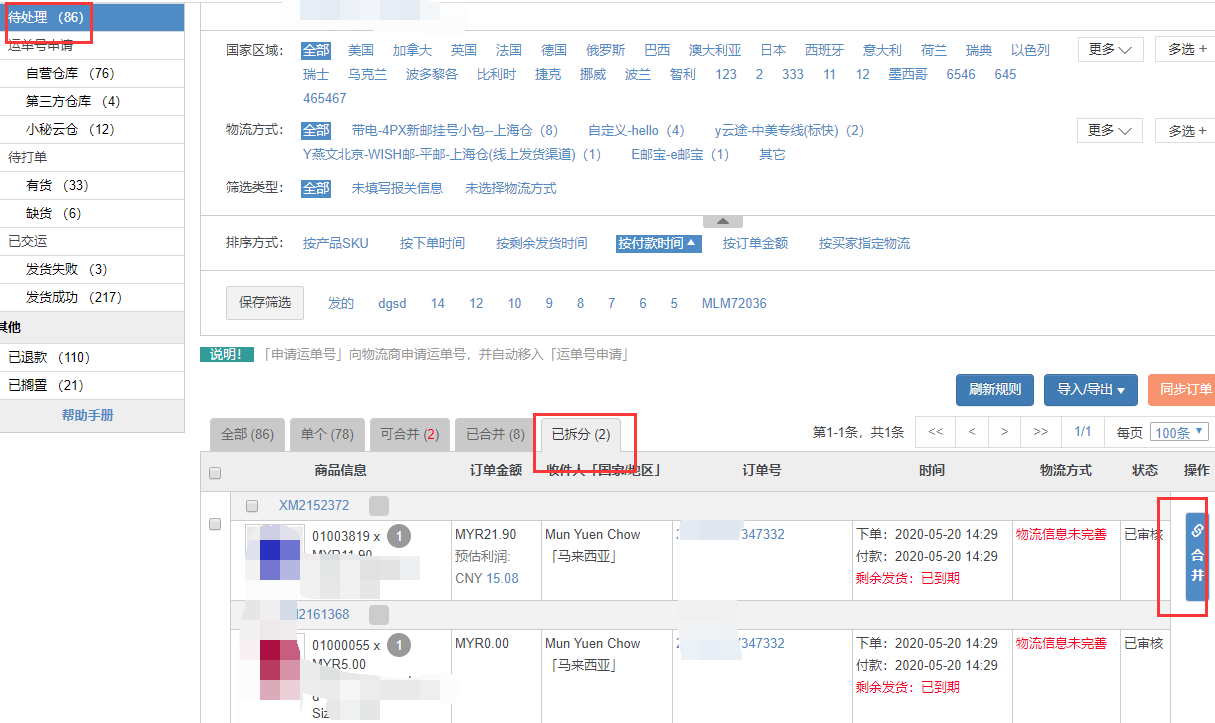Go to the first page of results
Image resolution: width=1215 pixels, height=723 pixels.
tap(936, 432)
